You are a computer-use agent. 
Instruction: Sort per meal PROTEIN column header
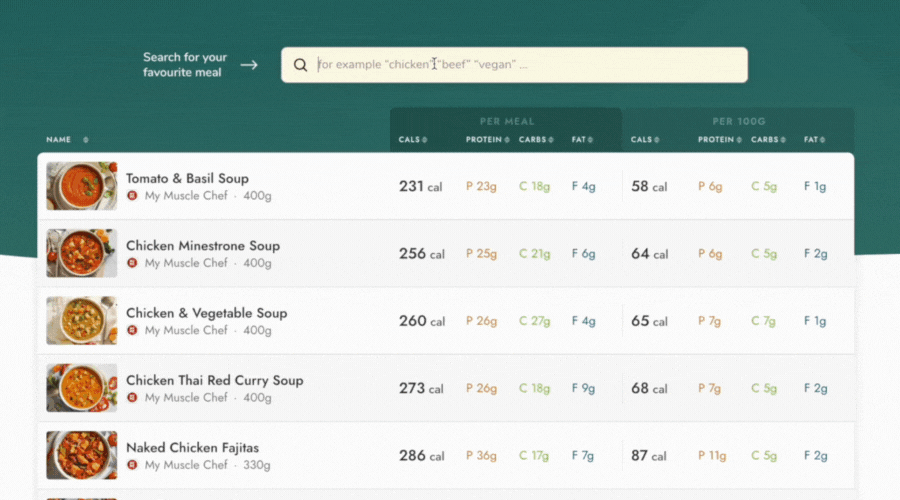[487, 139]
